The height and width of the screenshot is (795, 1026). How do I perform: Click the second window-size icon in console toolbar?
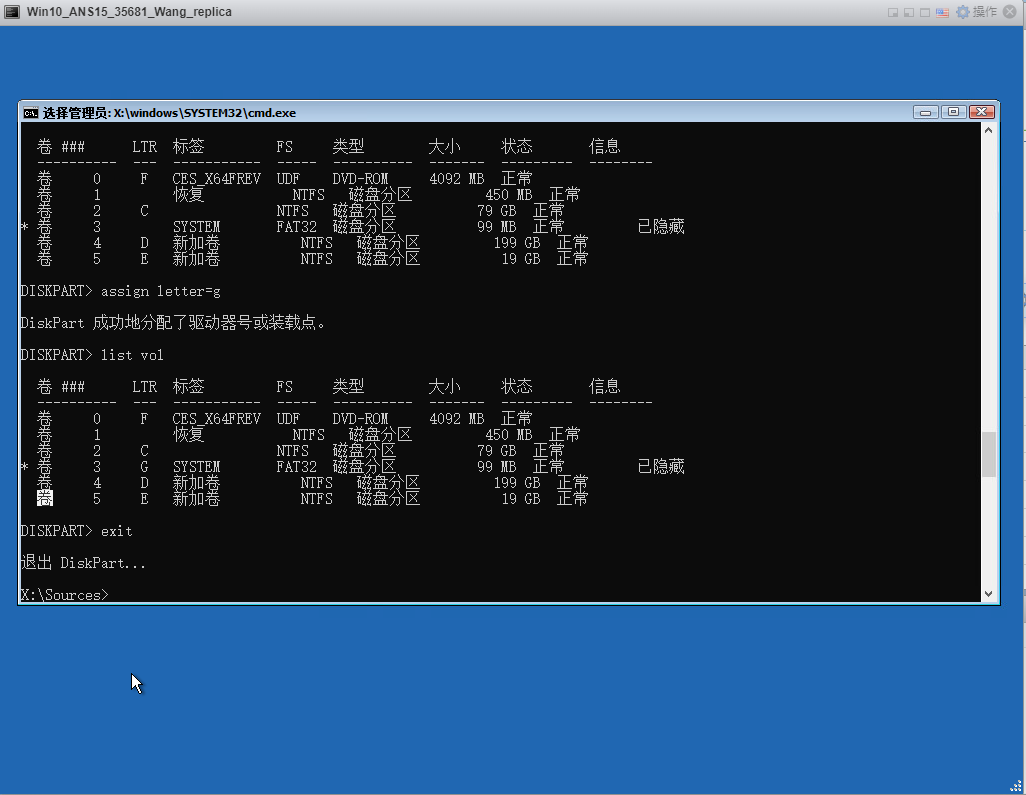(909, 12)
